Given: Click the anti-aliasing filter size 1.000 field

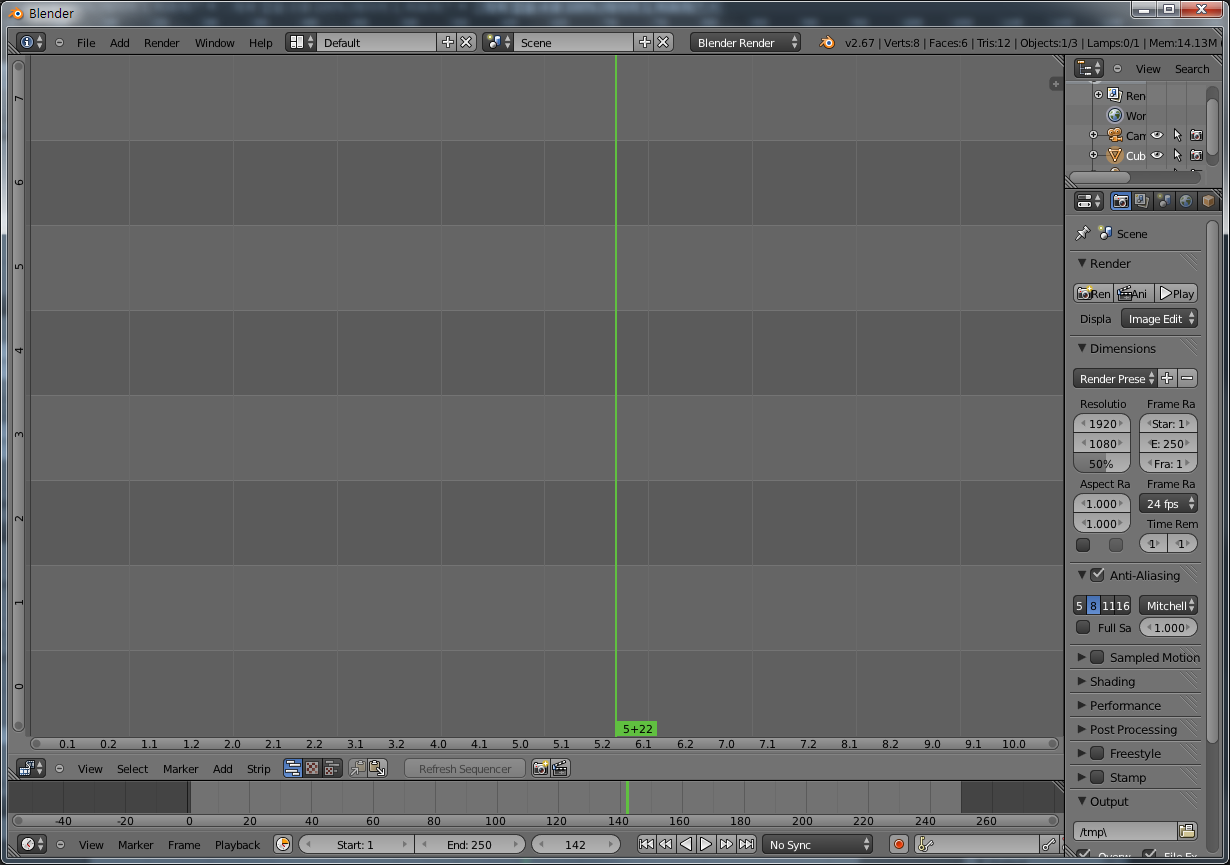Looking at the screenshot, I should point(1168,628).
